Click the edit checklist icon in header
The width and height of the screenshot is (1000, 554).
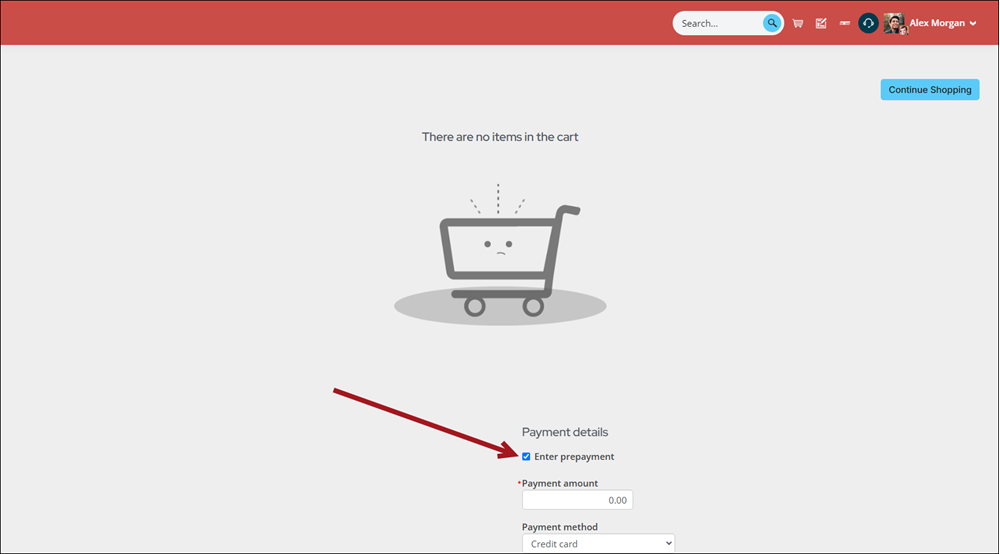tap(821, 23)
